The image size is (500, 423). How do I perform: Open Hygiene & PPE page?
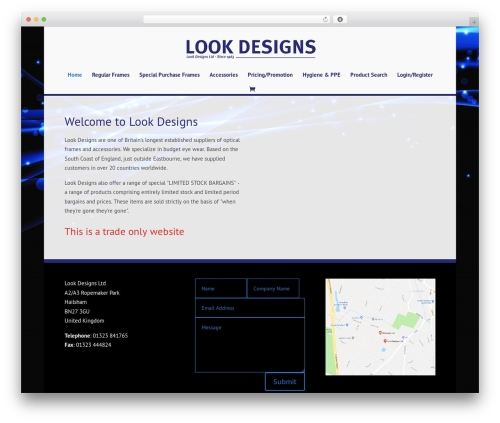tap(321, 75)
